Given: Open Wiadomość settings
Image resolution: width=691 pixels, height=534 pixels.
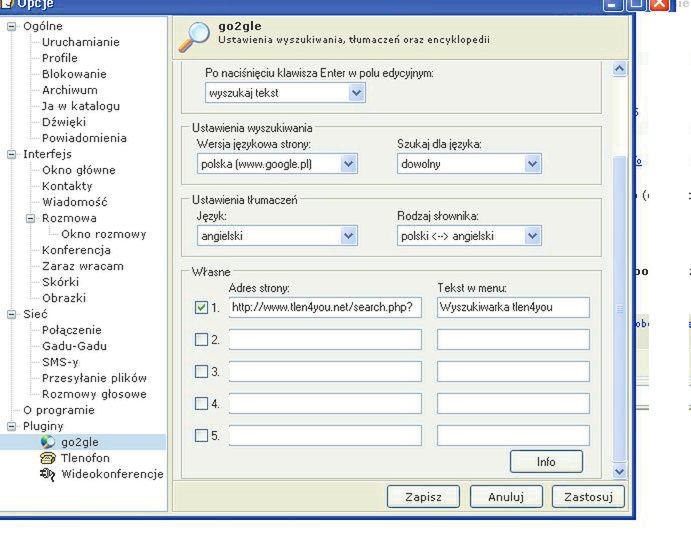Looking at the screenshot, I should click(x=74, y=202).
